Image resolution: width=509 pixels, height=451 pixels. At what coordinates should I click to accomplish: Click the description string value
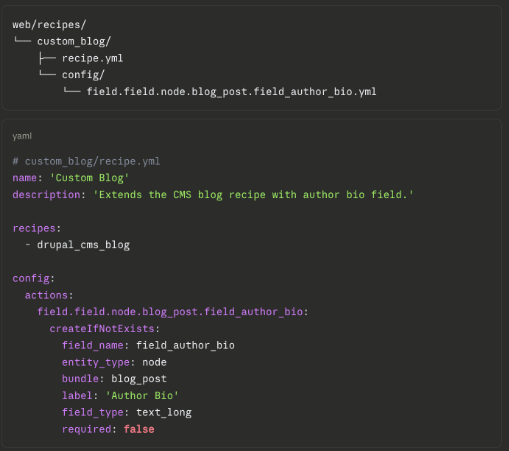click(x=253, y=195)
